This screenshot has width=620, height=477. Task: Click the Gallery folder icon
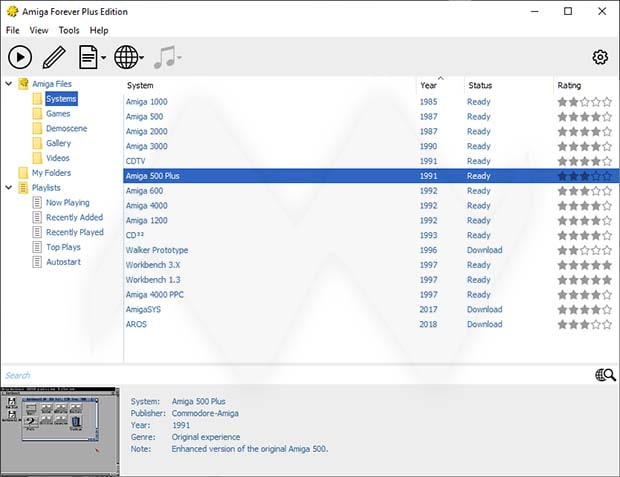(x=37, y=143)
